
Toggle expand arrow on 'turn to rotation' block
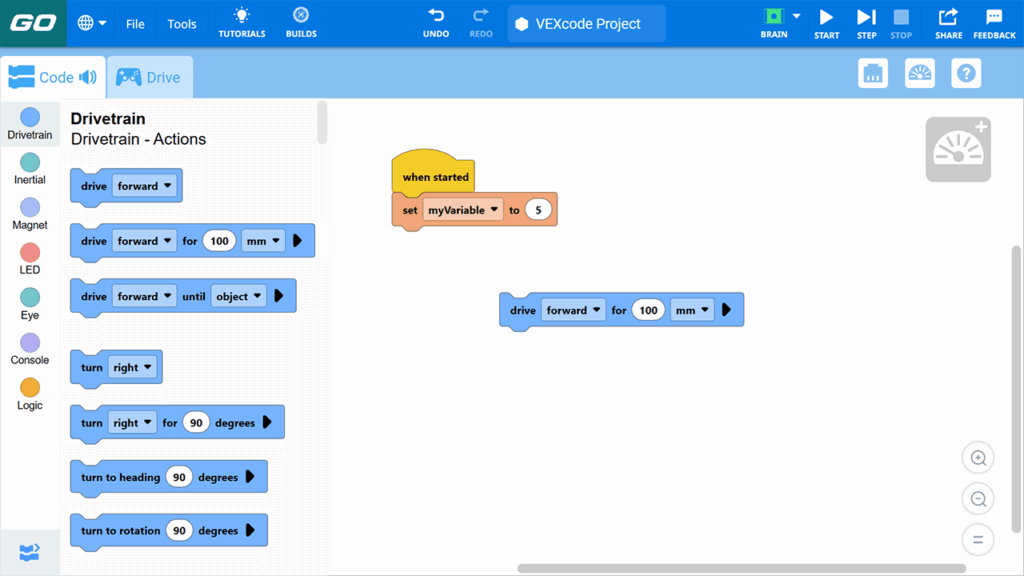(250, 530)
